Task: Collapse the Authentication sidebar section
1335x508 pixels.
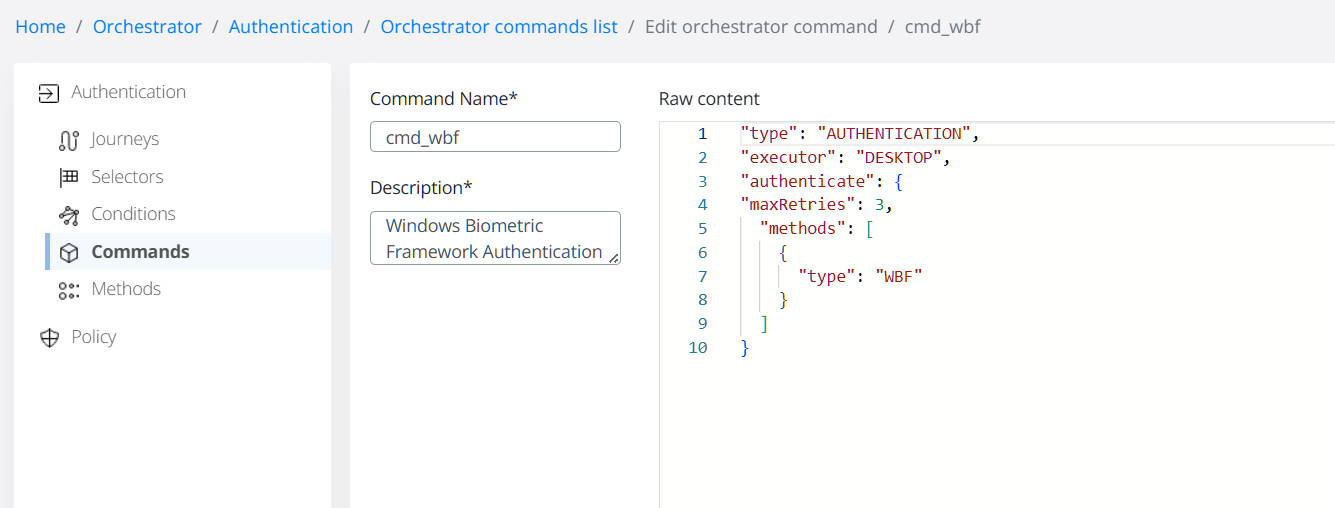Action: [128, 92]
